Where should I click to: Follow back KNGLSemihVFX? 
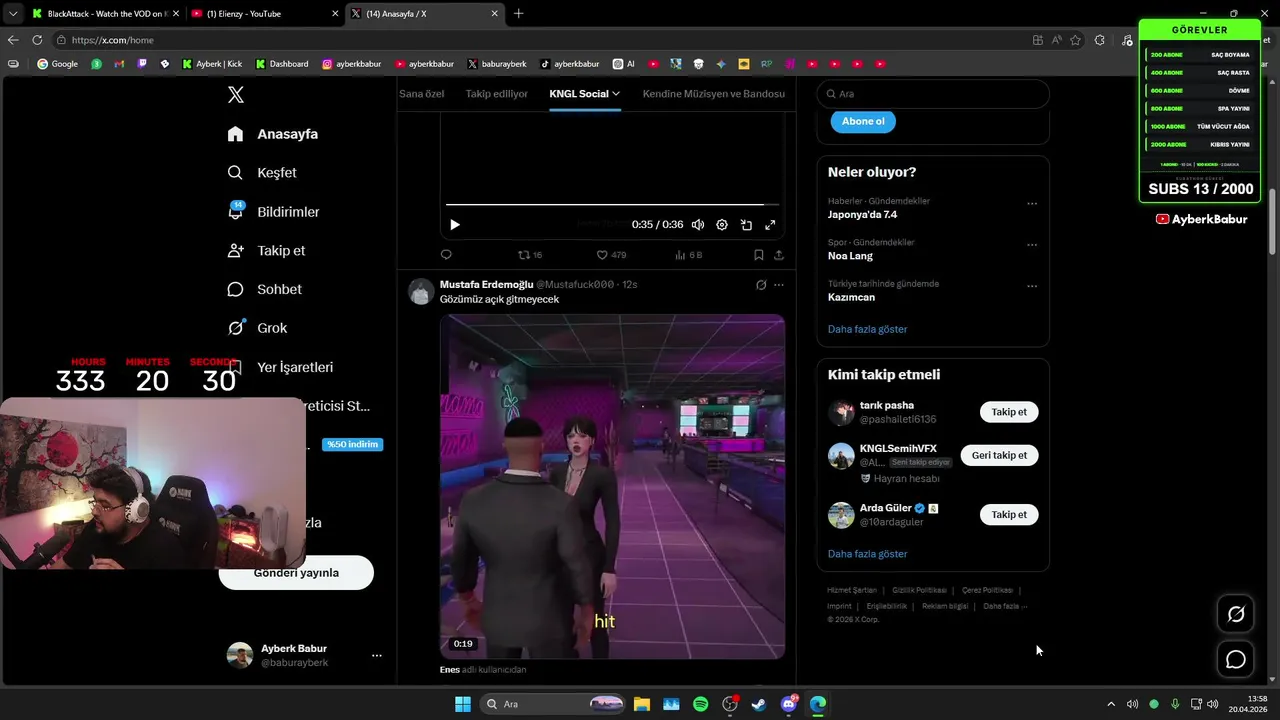pyautogui.click(x=999, y=455)
